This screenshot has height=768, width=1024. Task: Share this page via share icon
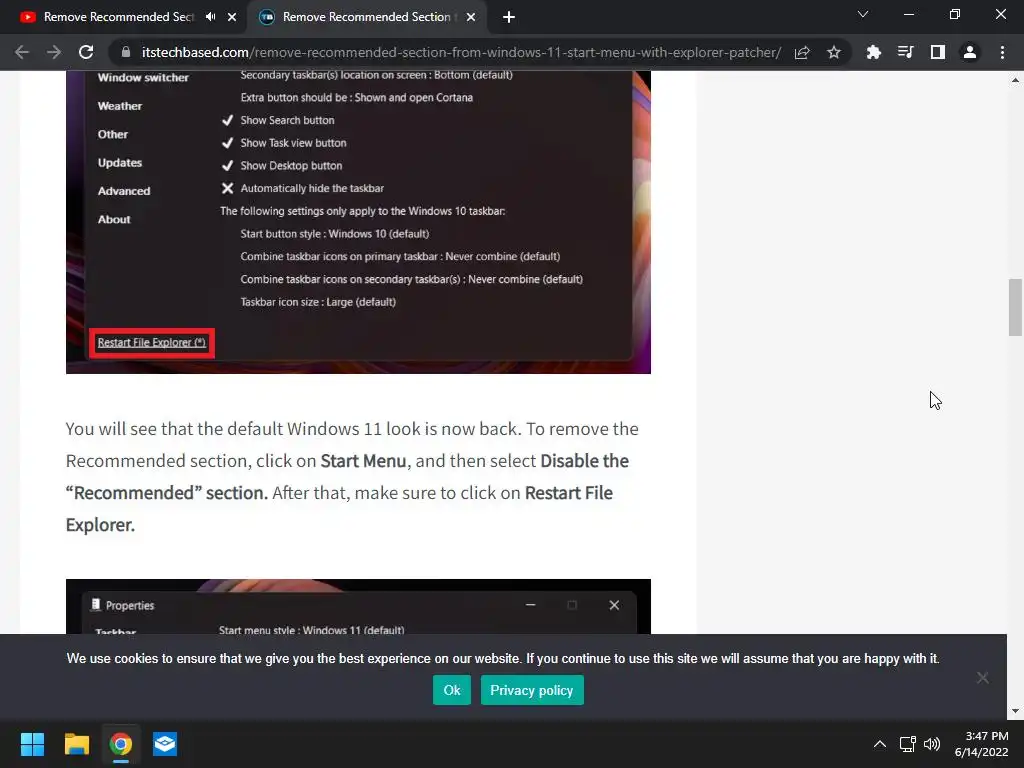[802, 52]
